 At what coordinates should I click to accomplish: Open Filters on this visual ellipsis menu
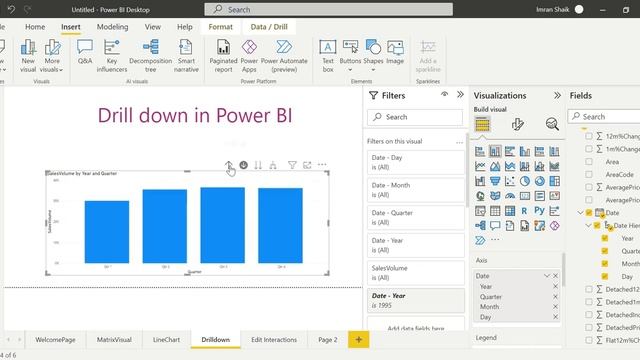point(460,142)
